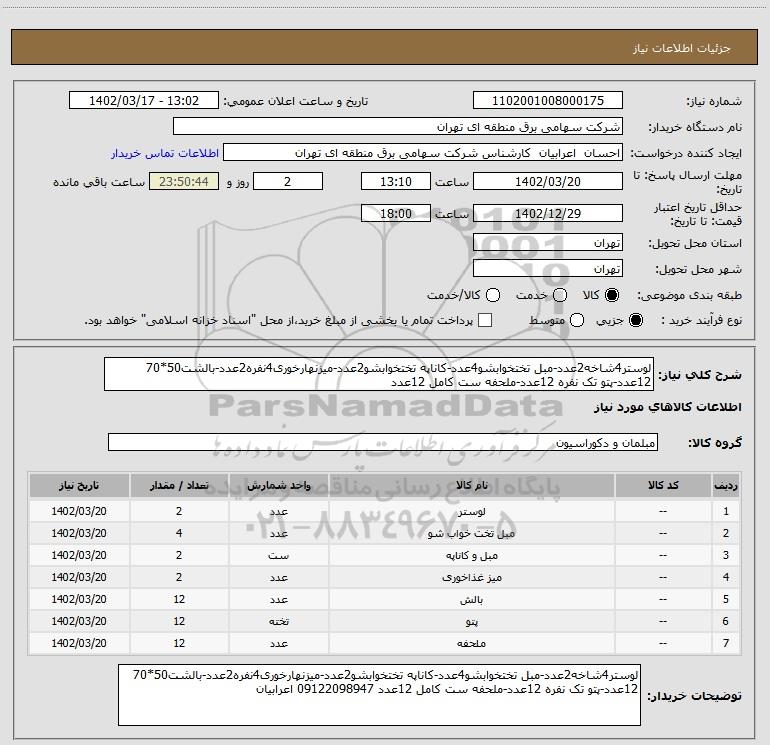The image size is (770, 745).
Task: Click the deadline time field 13:10
Action: [x=396, y=181]
